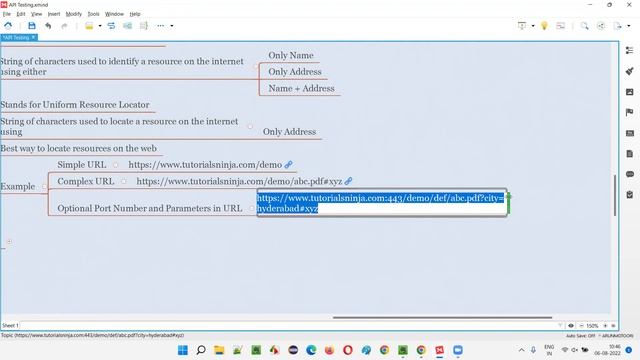Open the Notes page icon in the sidebar
640x360 pixels.
[629, 153]
